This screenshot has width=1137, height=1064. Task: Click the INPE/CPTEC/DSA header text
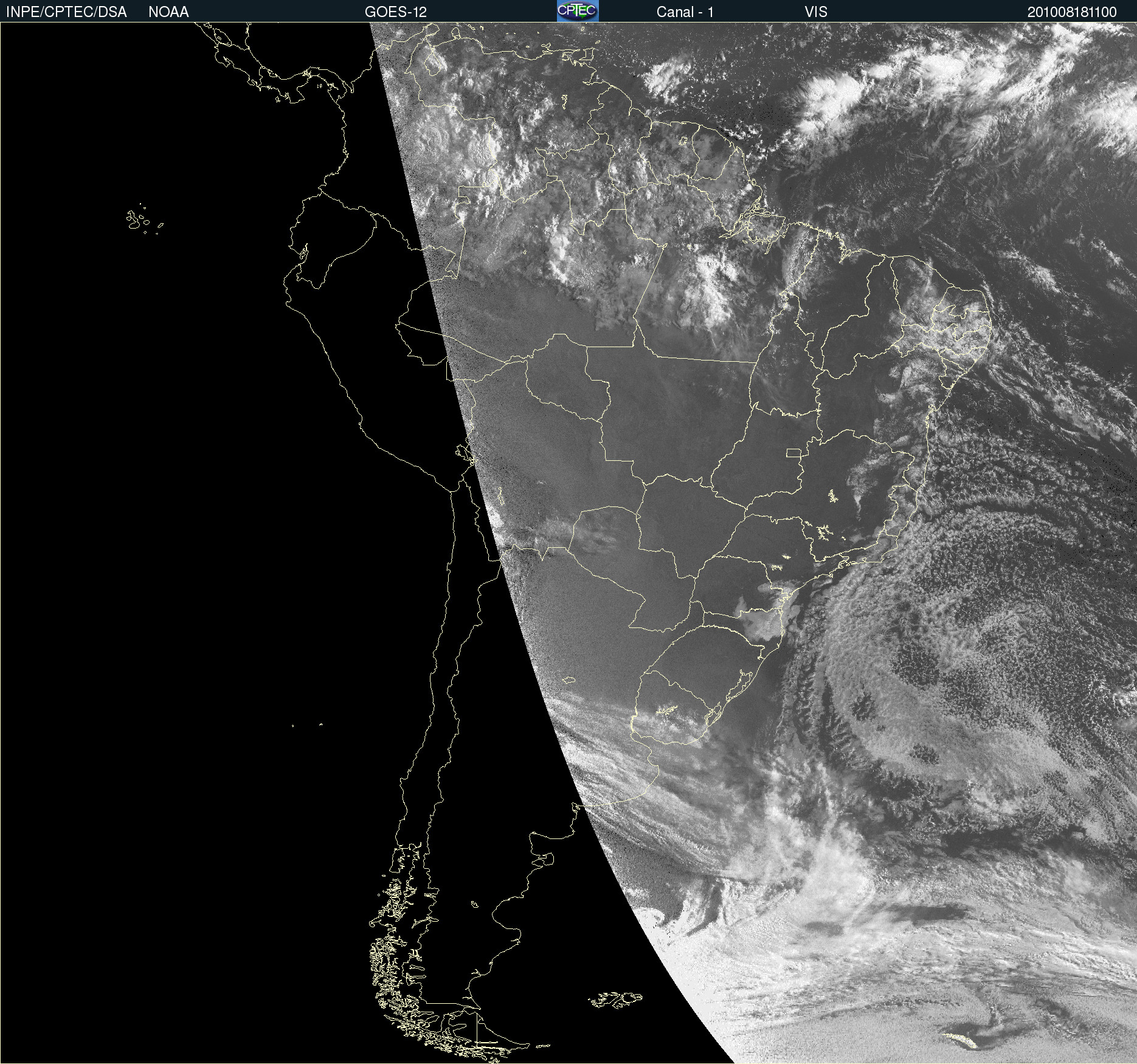point(66,12)
